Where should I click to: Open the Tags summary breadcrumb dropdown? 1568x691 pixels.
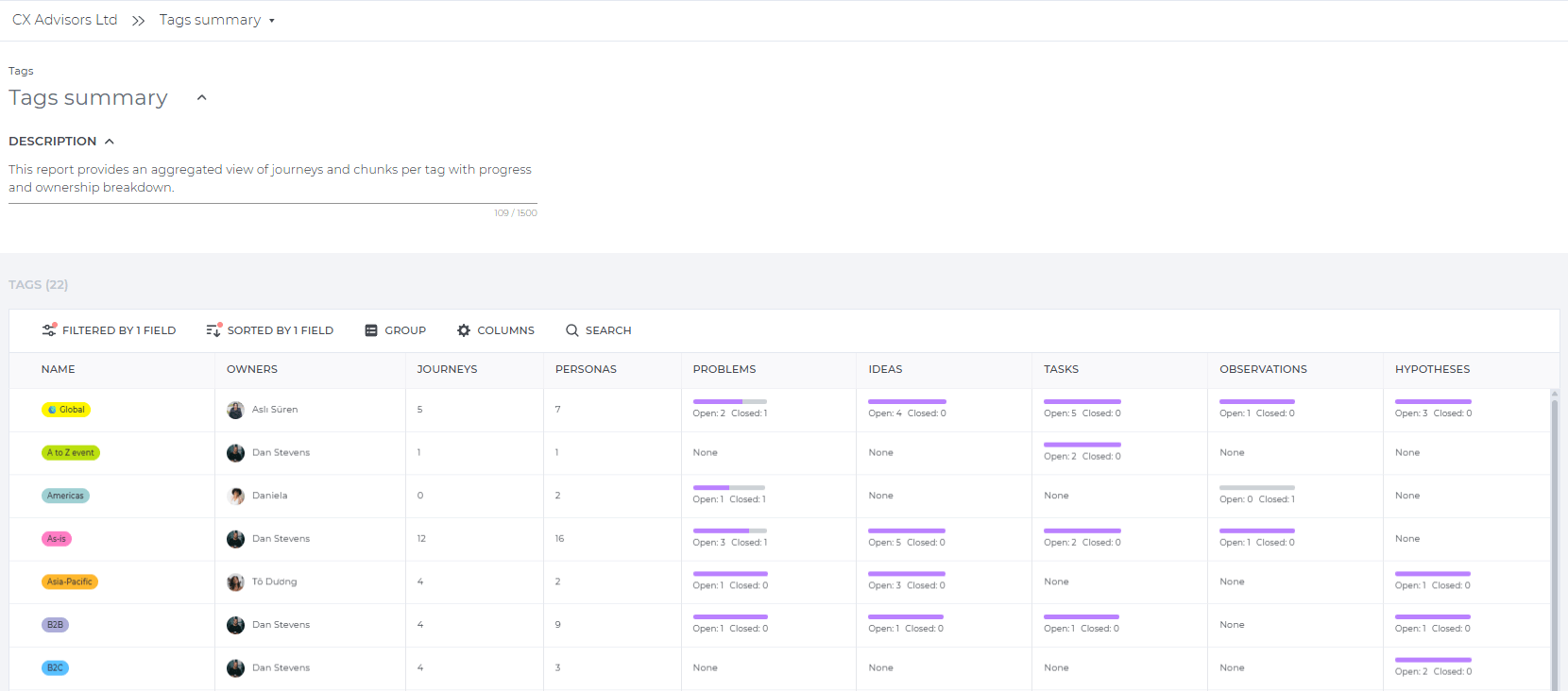click(x=272, y=21)
